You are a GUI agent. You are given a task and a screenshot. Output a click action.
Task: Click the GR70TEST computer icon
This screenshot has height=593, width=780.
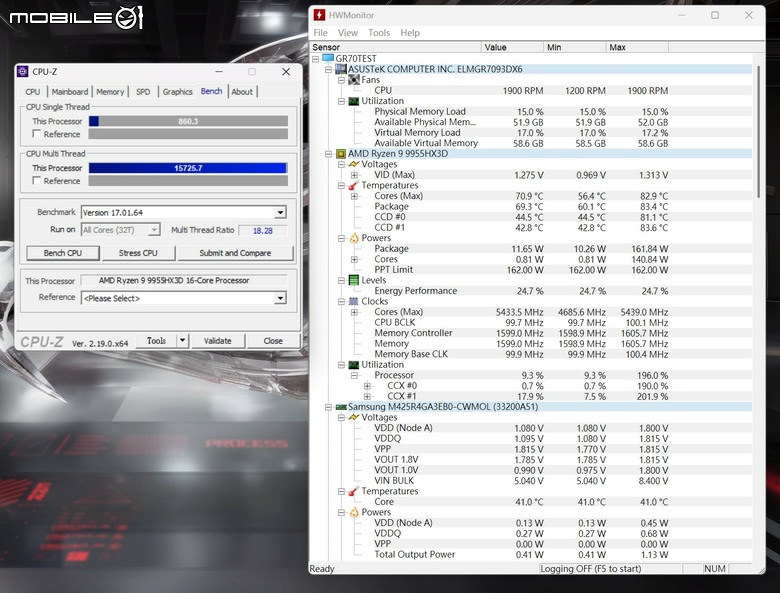pos(328,59)
